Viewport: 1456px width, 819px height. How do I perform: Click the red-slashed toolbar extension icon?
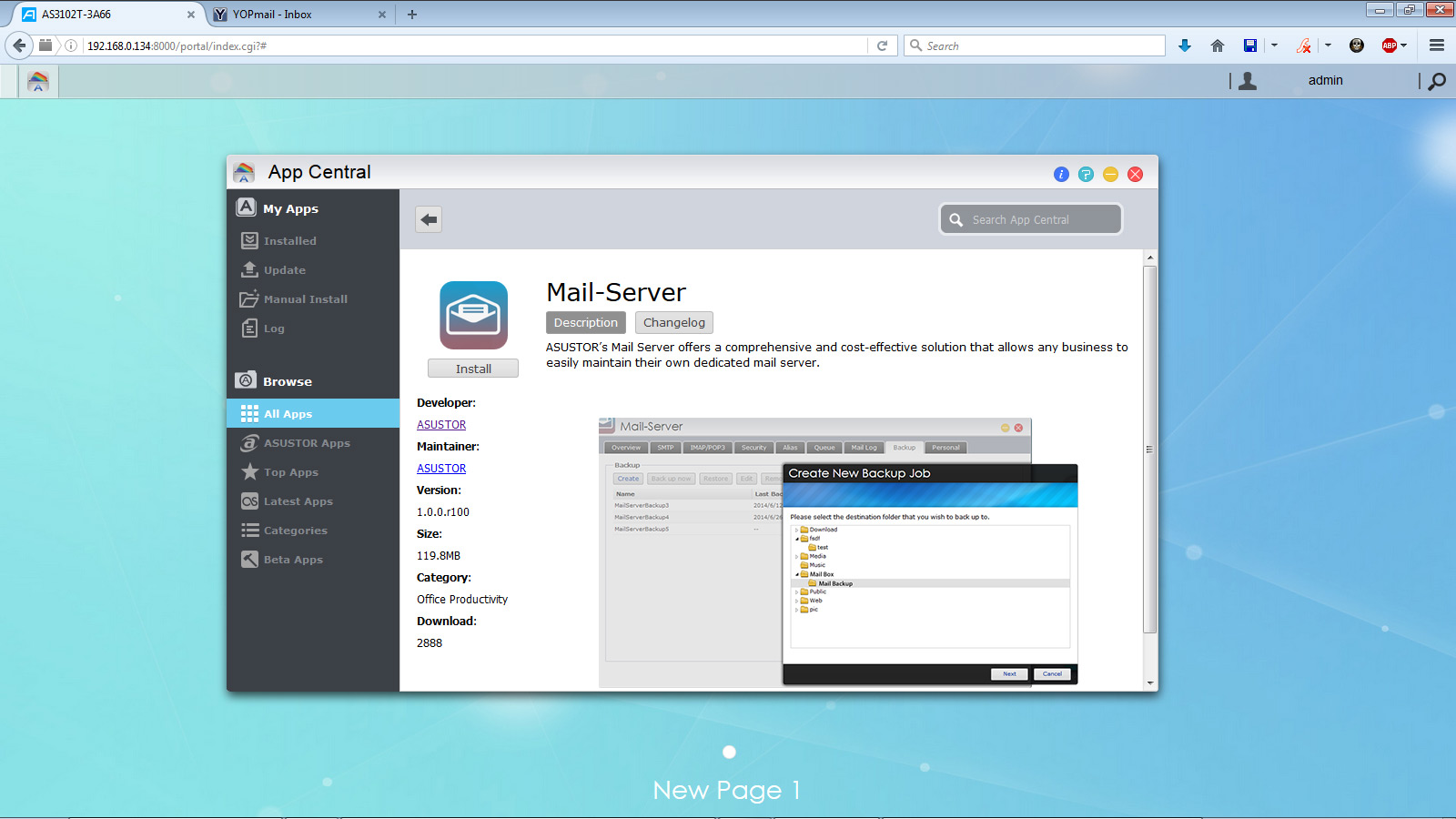tap(1304, 45)
